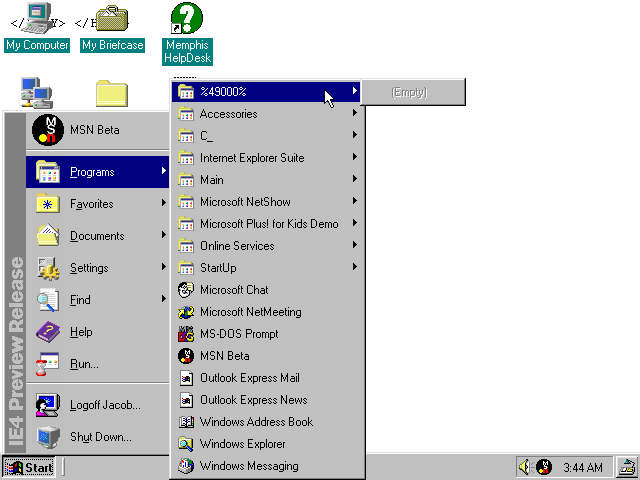
Task: Click the Shut Down monitor icon
Action: (48, 437)
